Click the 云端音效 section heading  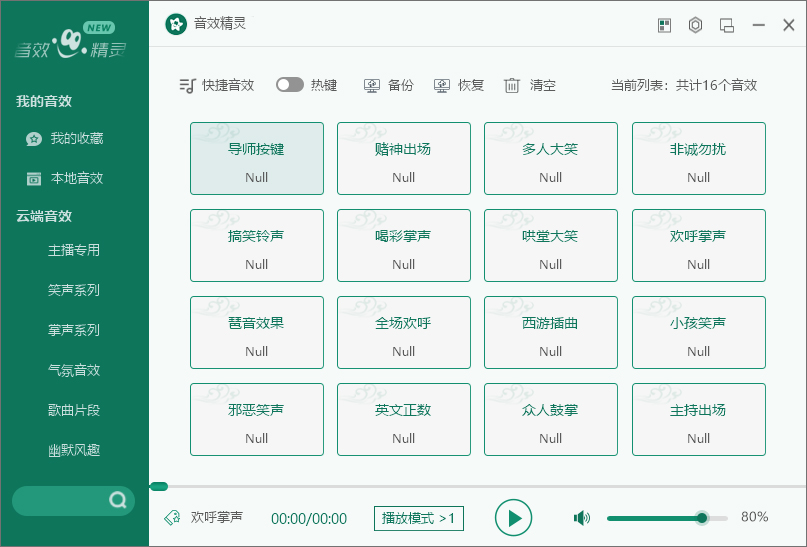44,216
